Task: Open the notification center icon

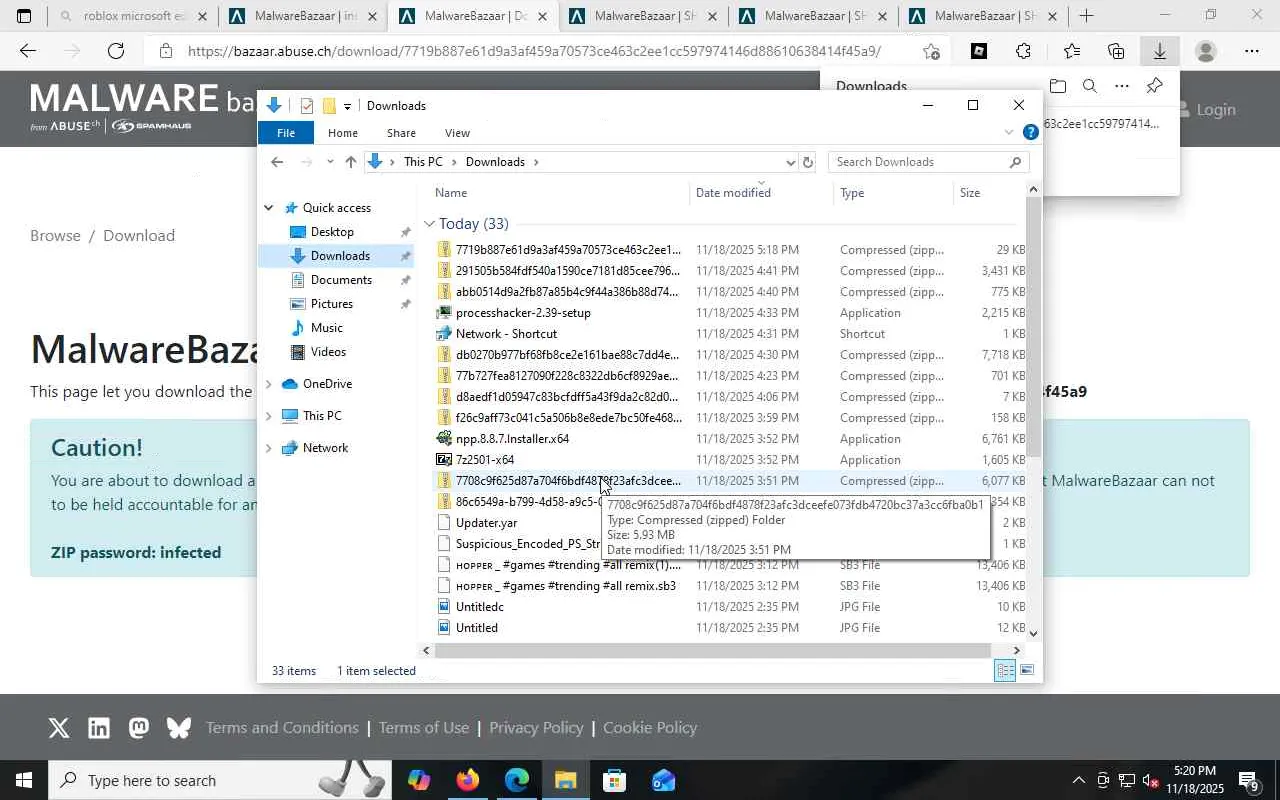Action: click(1248, 780)
